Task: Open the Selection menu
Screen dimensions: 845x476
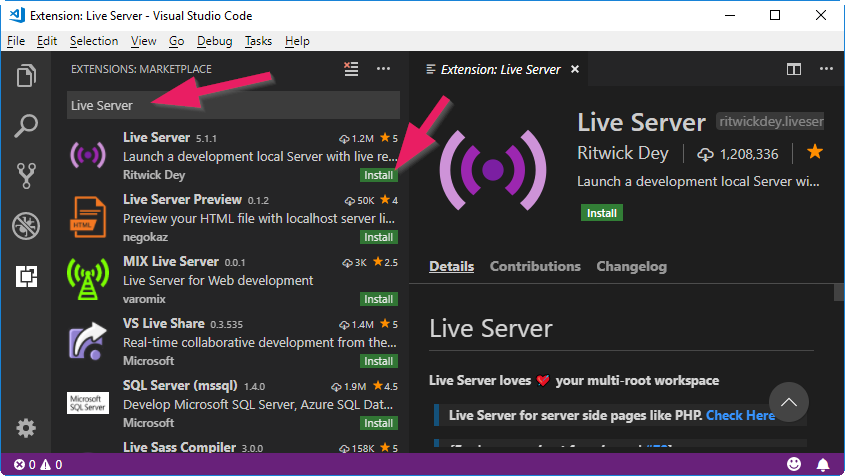Action: [94, 41]
